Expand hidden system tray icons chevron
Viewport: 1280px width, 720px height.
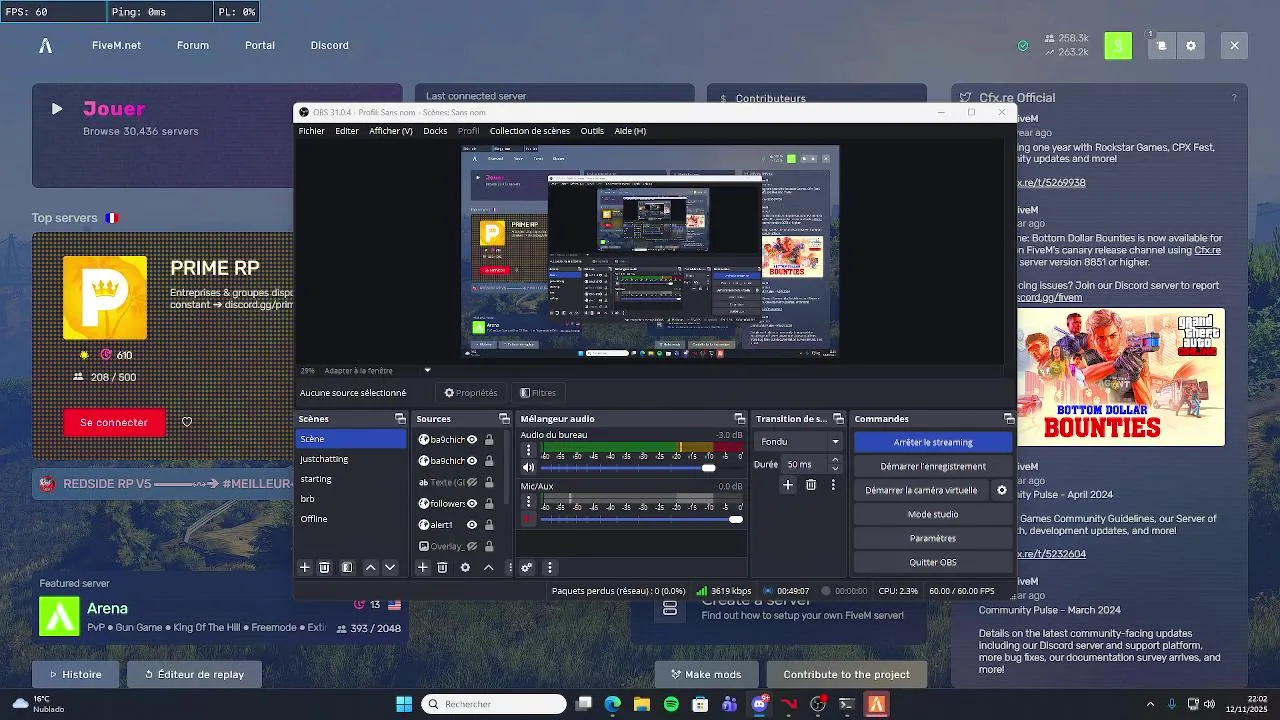(x=1150, y=704)
